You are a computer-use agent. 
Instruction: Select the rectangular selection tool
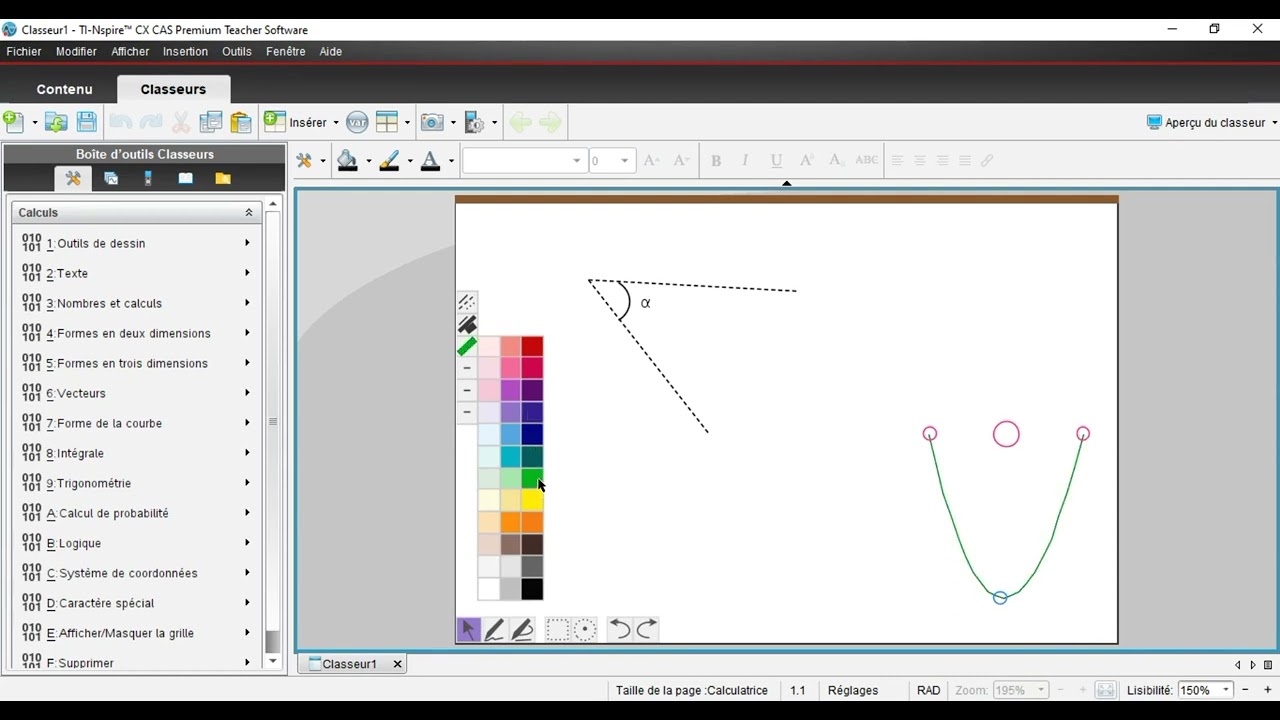pos(557,629)
